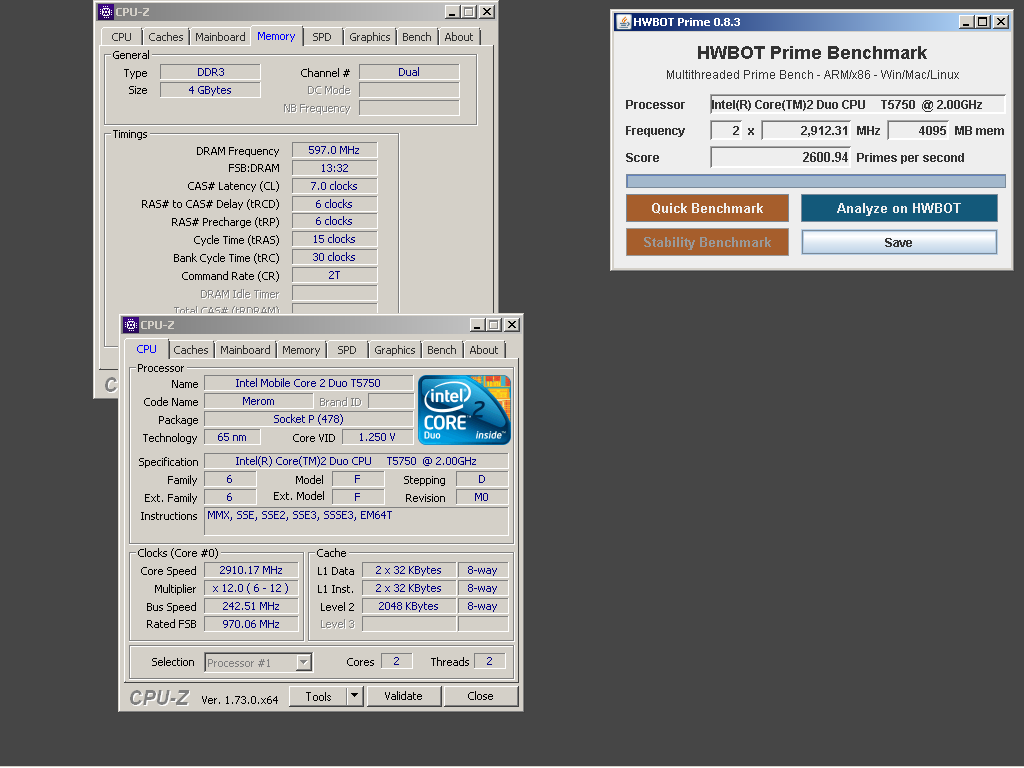The height and width of the screenshot is (768, 1024).
Task: Click Cycle Time (tRAS) value 15 clocks
Action: pos(334,239)
